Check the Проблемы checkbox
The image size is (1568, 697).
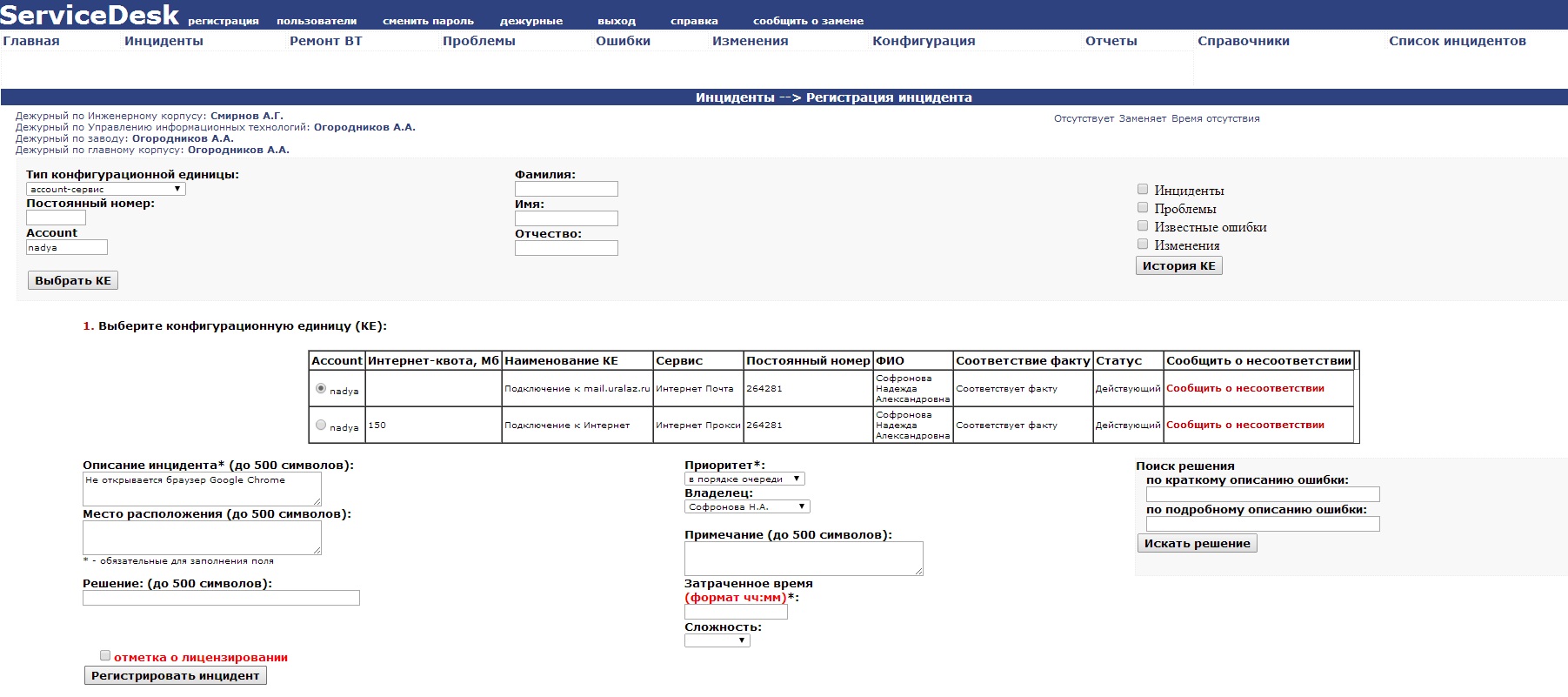[1143, 207]
